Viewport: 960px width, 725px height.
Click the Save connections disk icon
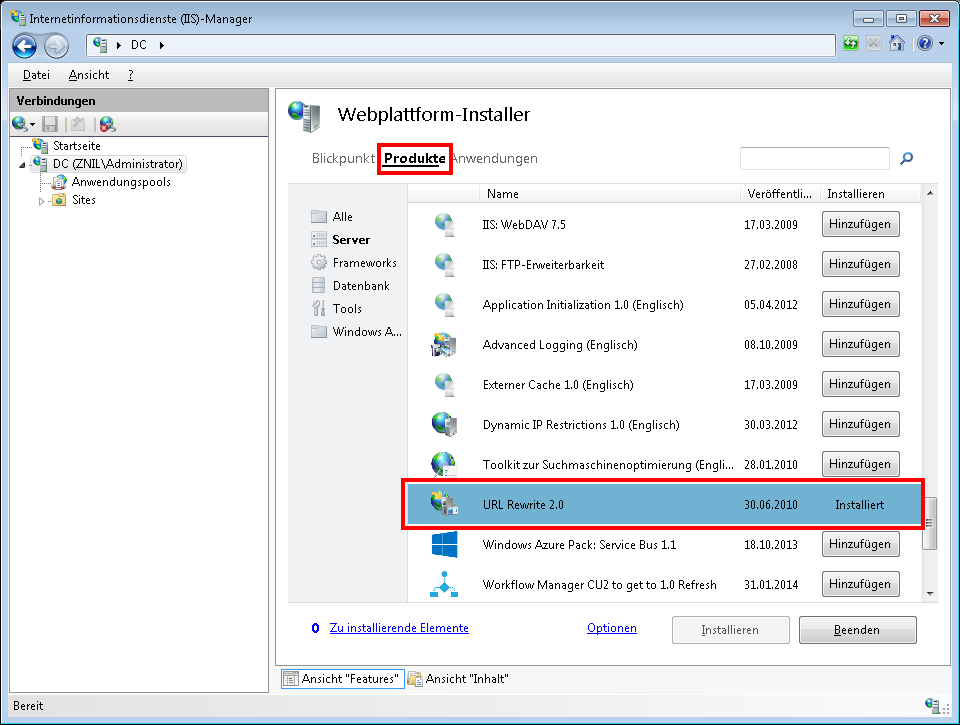50,124
